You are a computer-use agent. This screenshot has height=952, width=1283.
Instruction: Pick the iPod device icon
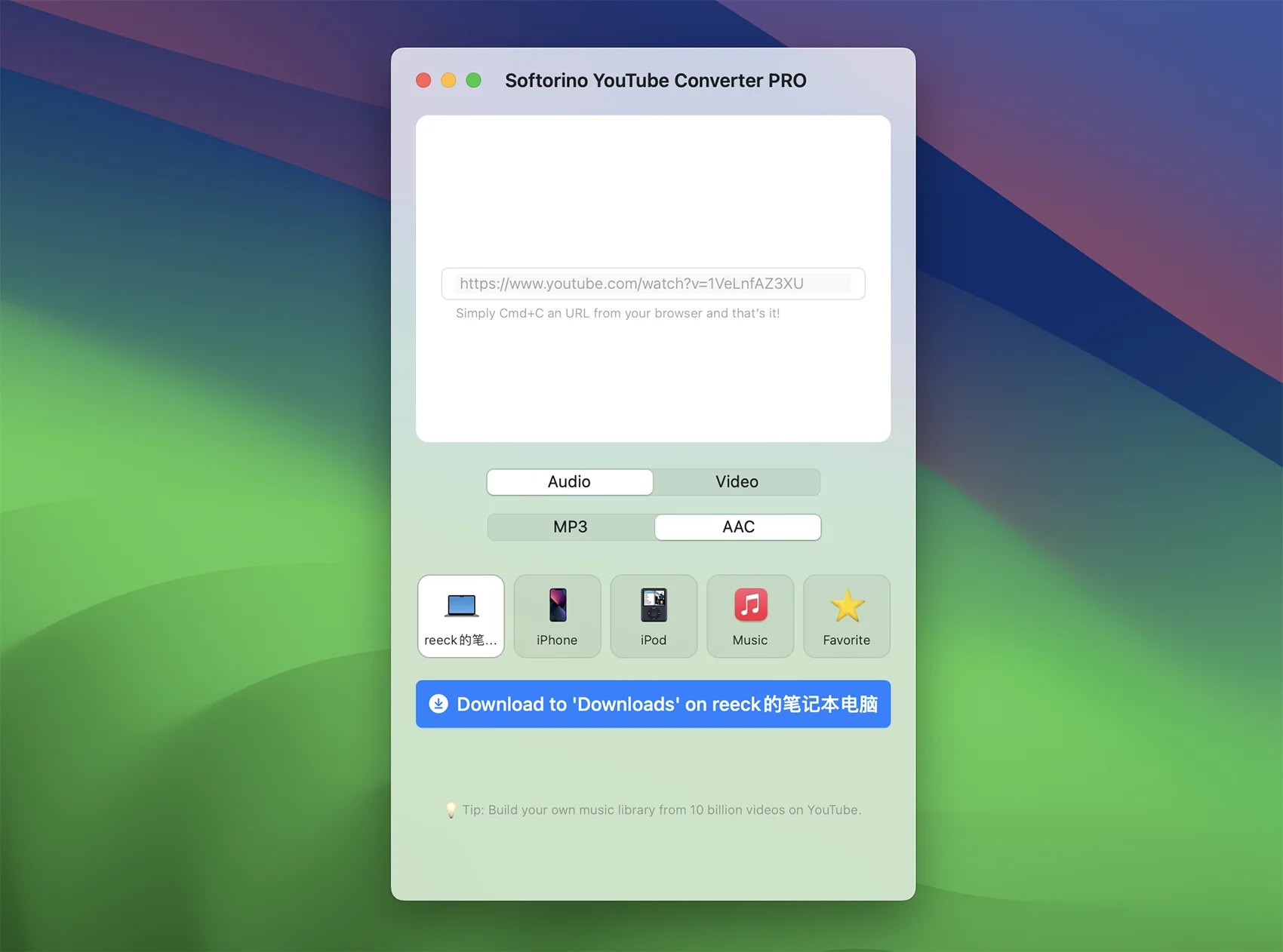tap(654, 616)
